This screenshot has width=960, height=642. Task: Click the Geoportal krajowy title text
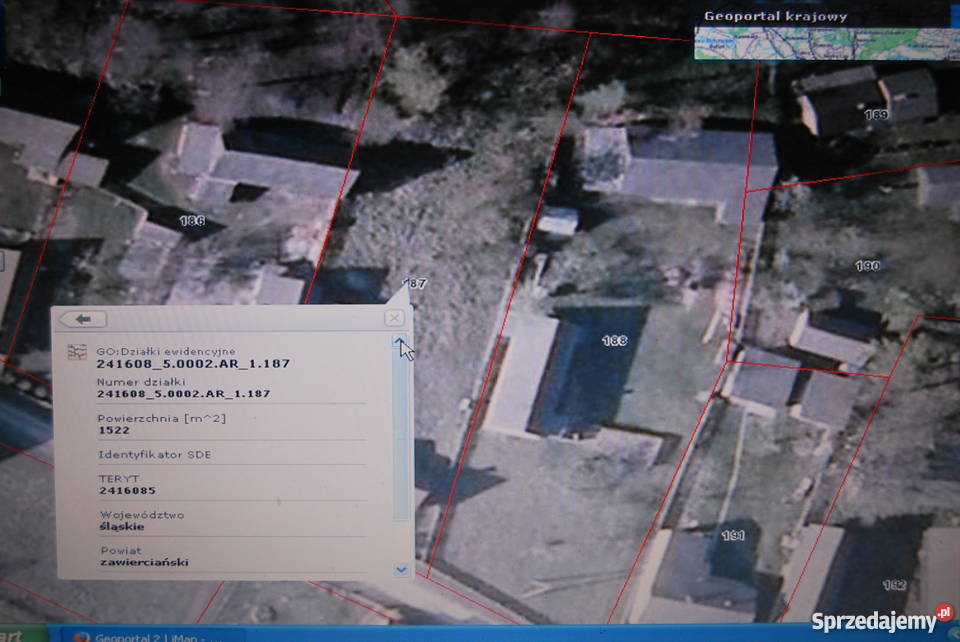[x=775, y=16]
